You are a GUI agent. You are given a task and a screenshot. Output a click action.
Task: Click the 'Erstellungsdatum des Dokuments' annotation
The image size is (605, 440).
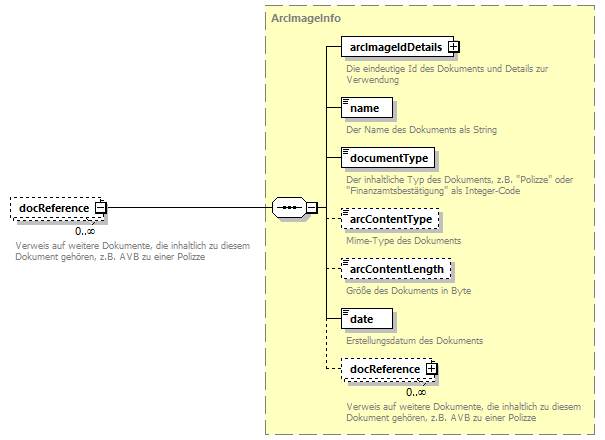[414, 341]
